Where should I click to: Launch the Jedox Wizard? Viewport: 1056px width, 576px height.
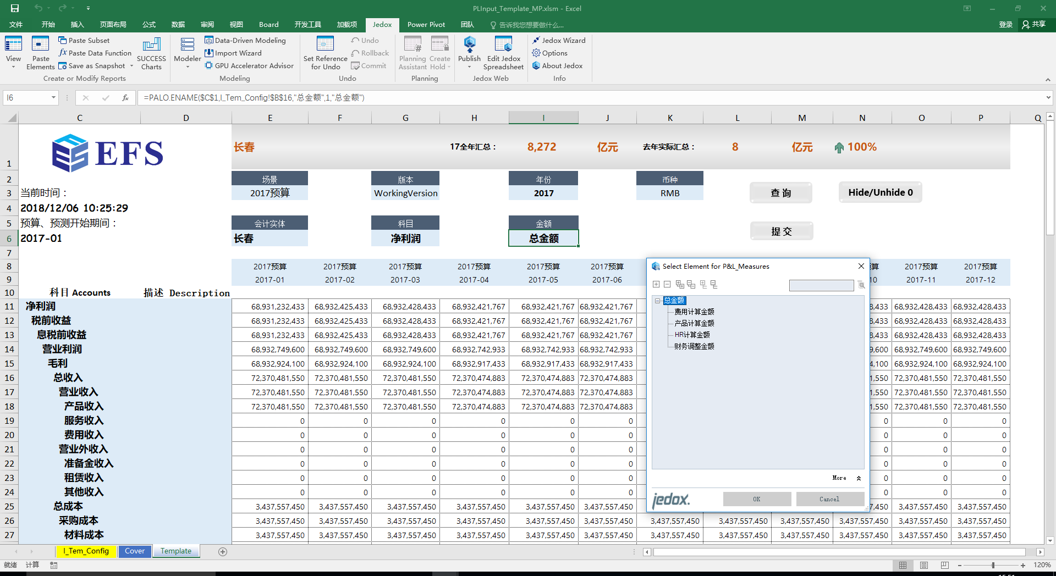tap(558, 40)
